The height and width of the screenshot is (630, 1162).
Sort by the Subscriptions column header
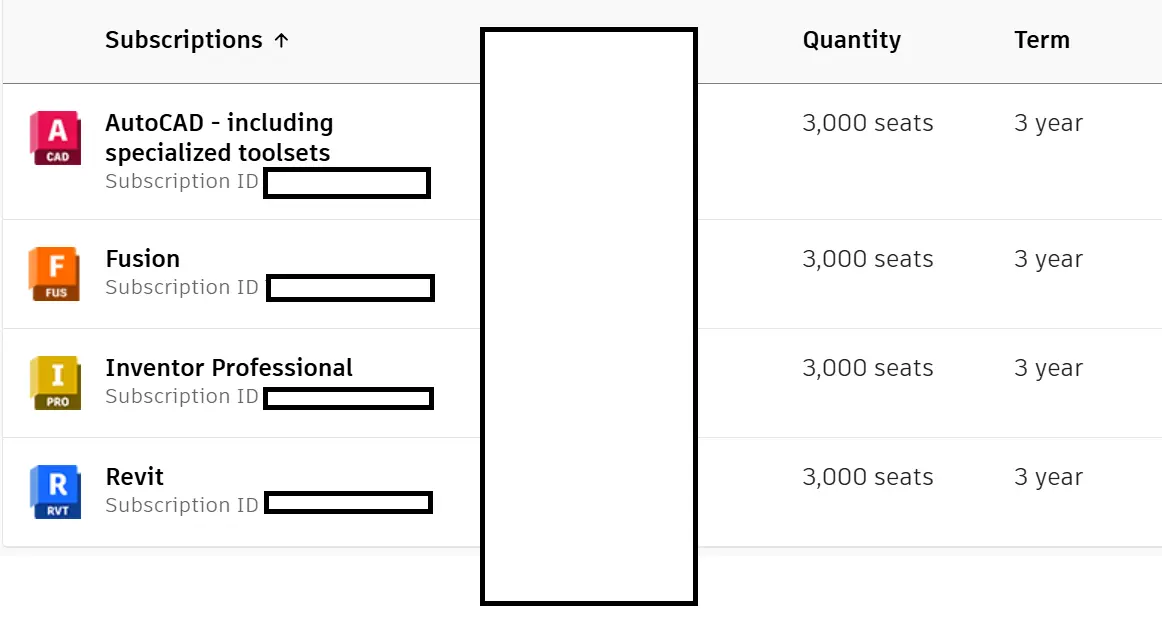coord(183,40)
